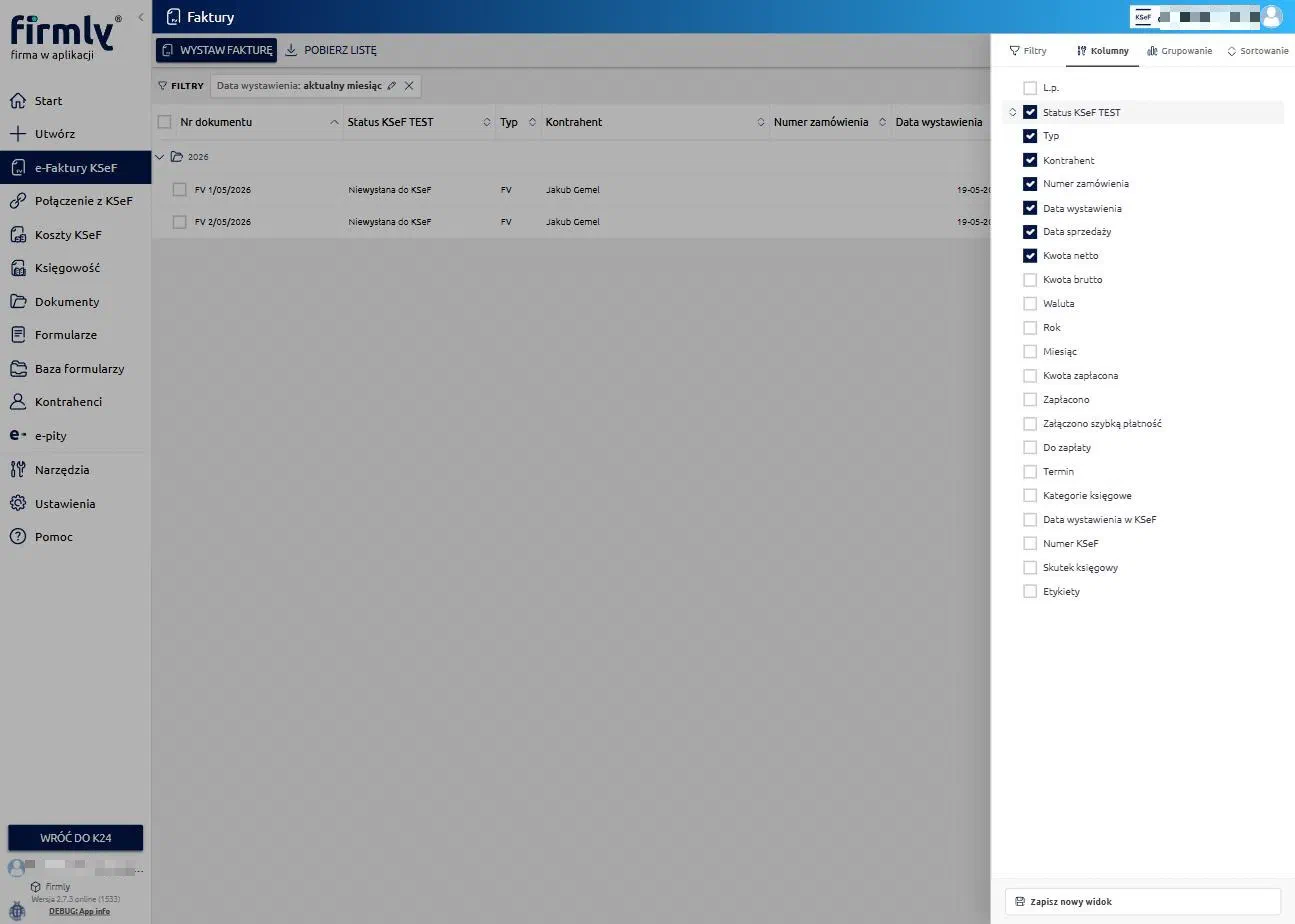Enable the Waluta column checkbox

(1030, 304)
